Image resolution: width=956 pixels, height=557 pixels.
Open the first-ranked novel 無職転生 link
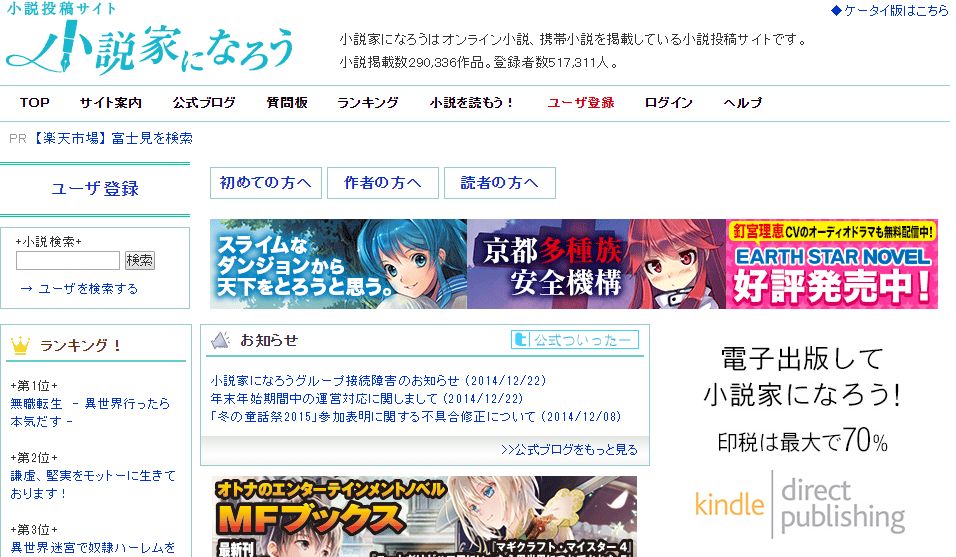[x=90, y=413]
